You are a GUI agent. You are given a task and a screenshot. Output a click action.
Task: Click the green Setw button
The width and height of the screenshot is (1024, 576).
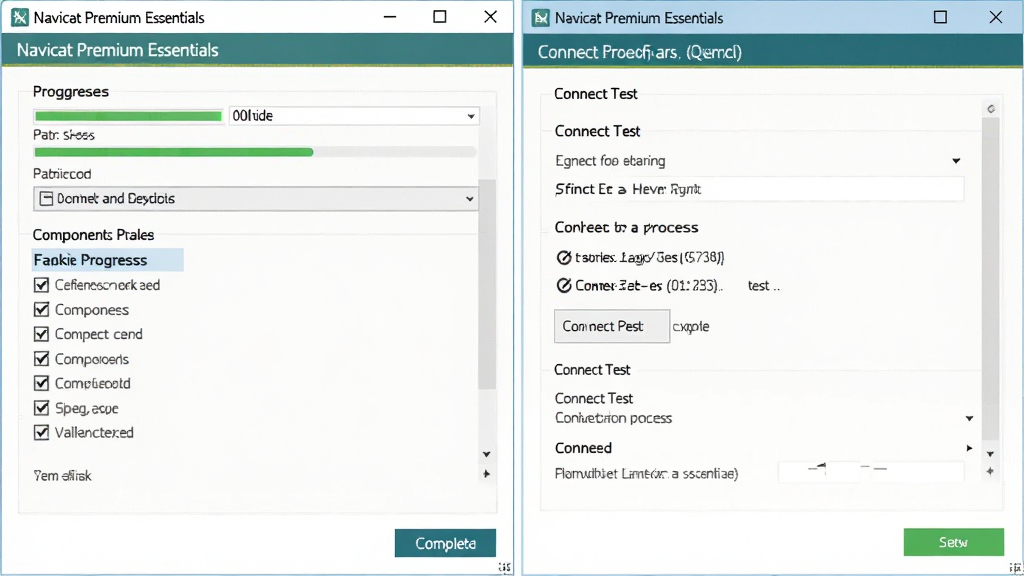coord(953,542)
